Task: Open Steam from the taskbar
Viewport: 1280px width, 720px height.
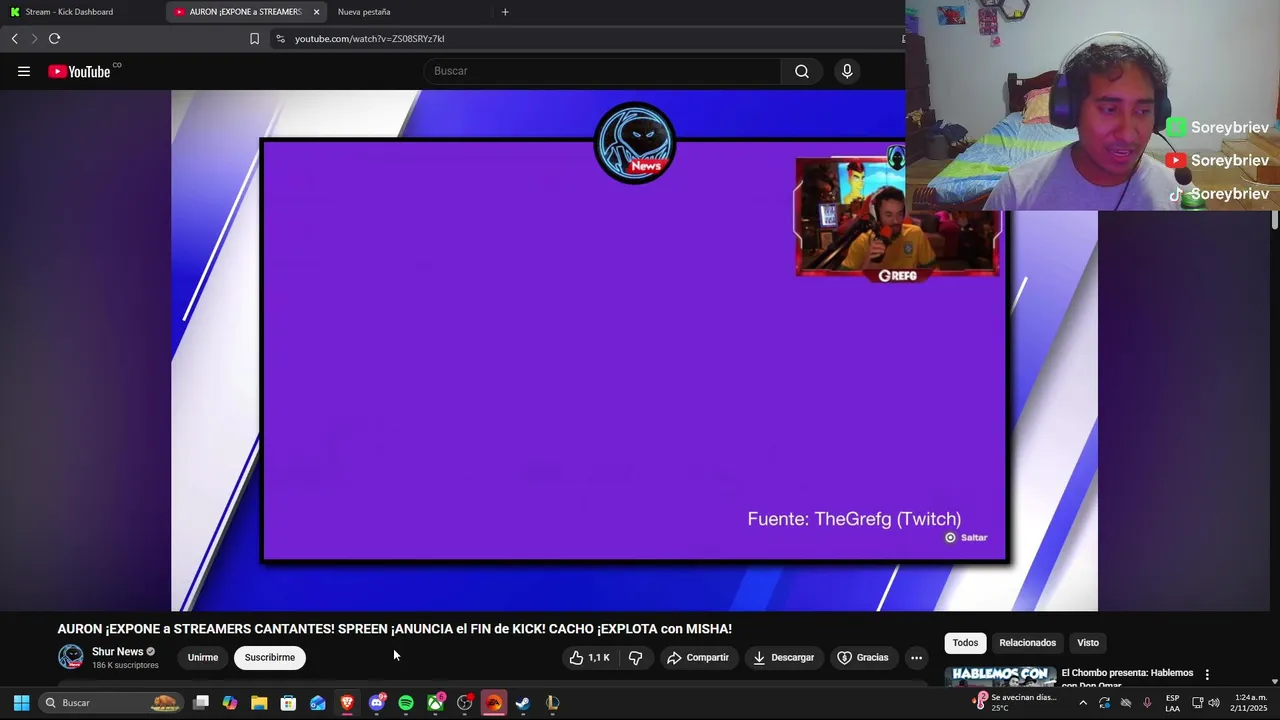Action: pyautogui.click(x=523, y=702)
